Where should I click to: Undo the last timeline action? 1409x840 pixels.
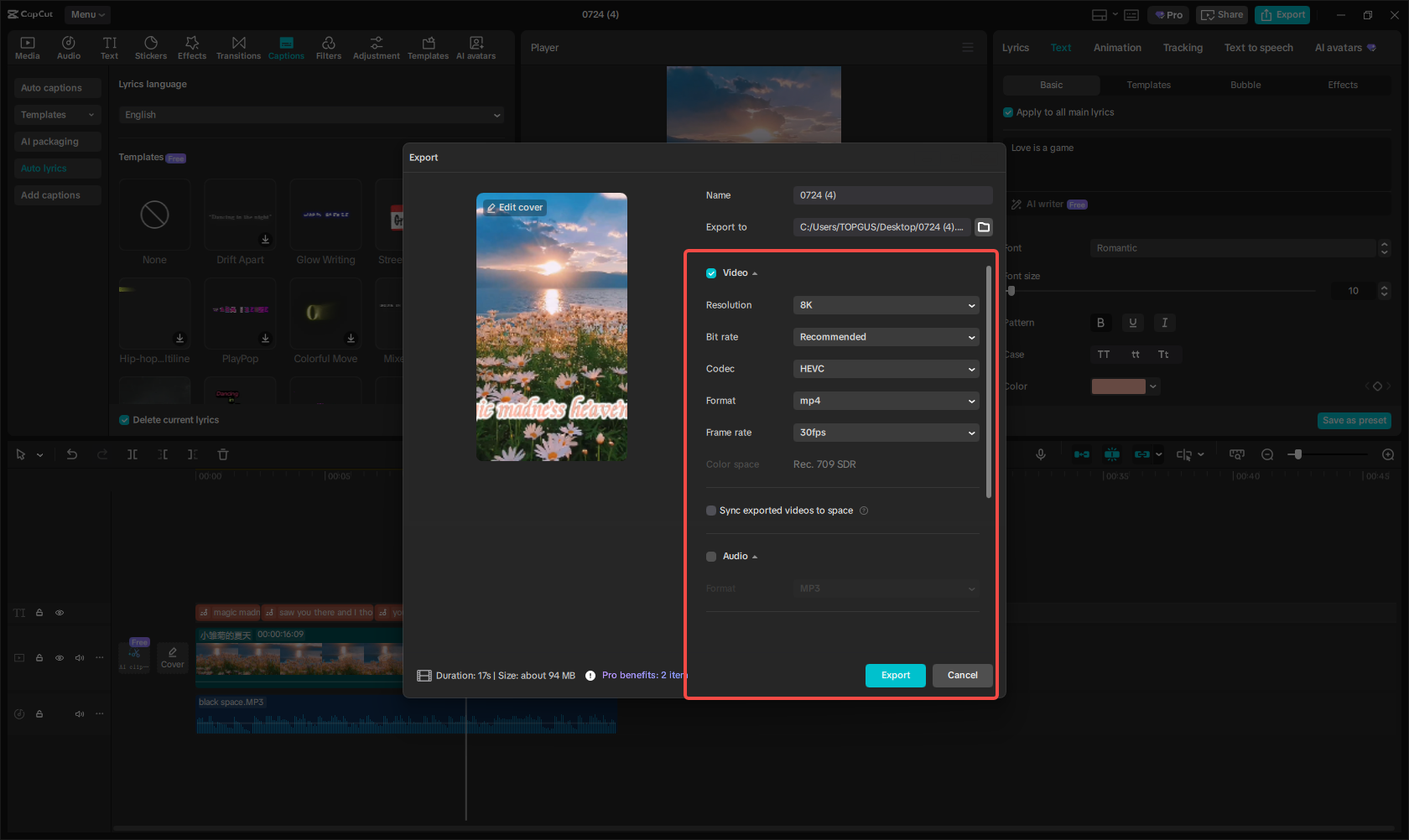coord(72,454)
